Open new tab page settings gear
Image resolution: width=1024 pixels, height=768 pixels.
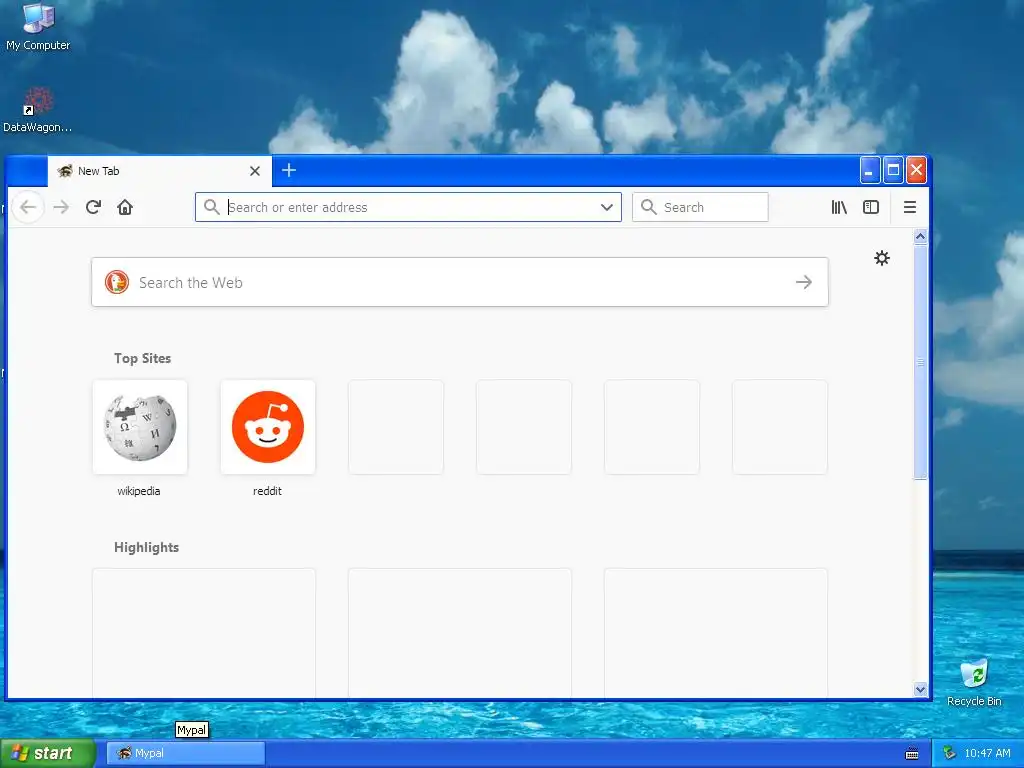point(882,258)
